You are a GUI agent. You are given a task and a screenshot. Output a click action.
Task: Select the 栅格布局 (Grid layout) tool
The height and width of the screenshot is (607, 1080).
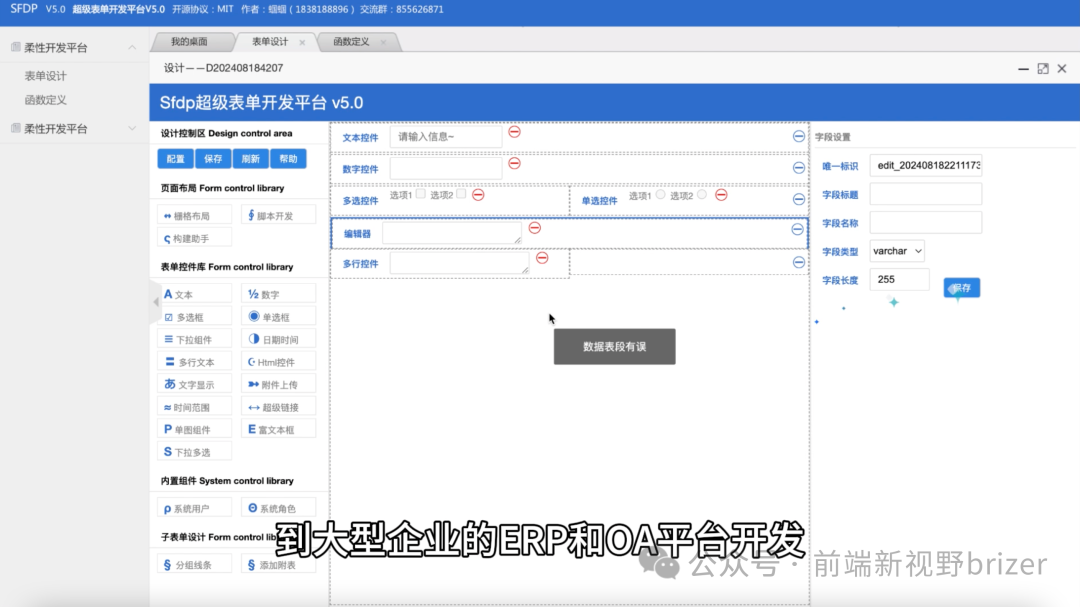[194, 214]
